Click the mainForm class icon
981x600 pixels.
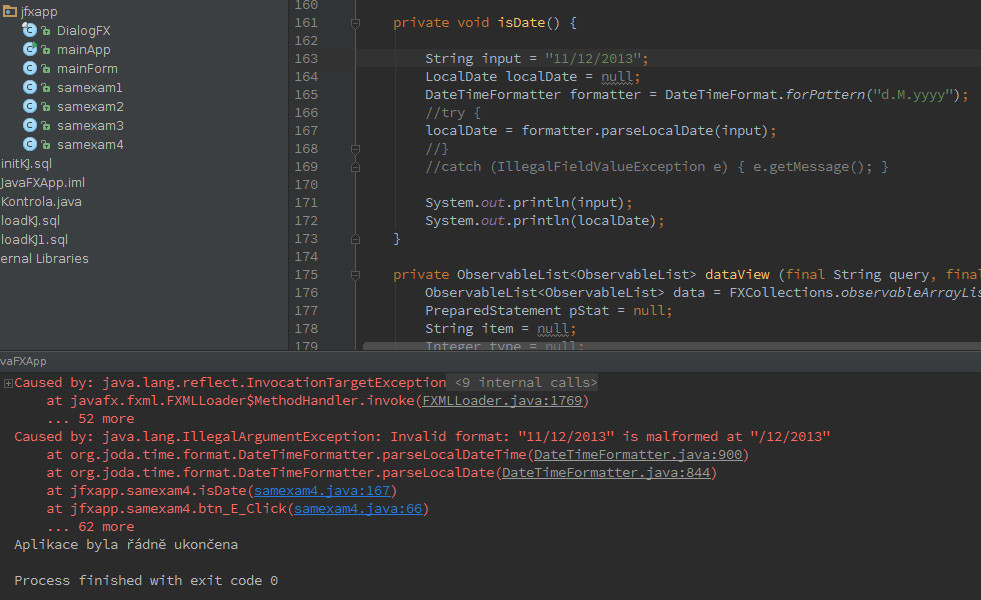tap(29, 68)
